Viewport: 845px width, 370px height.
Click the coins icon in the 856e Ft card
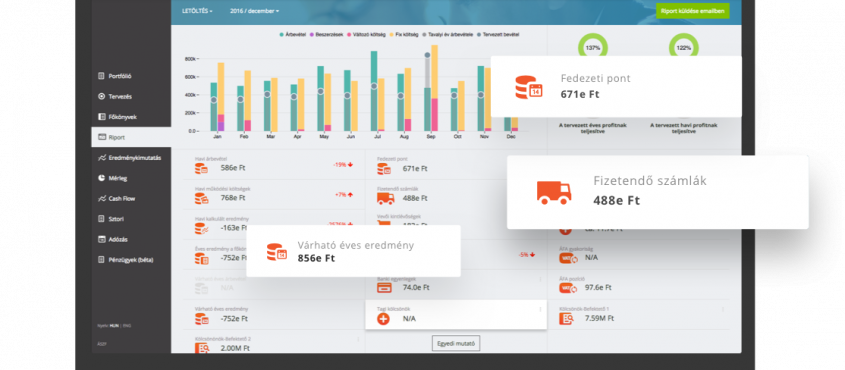276,252
